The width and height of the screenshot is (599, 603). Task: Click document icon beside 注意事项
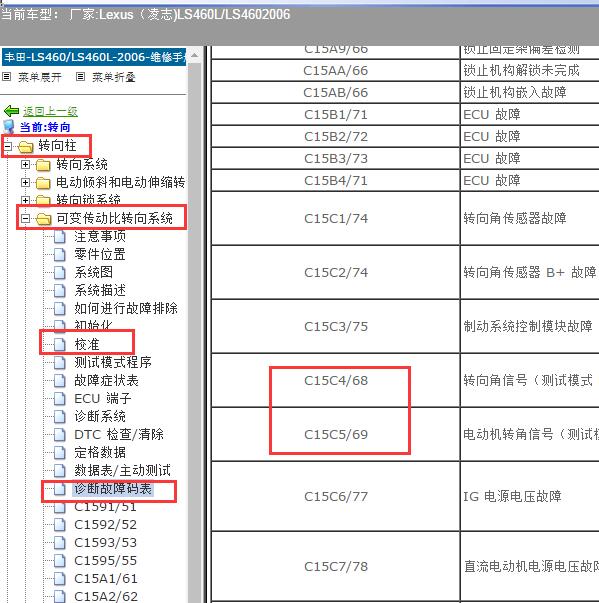[x=60, y=237]
